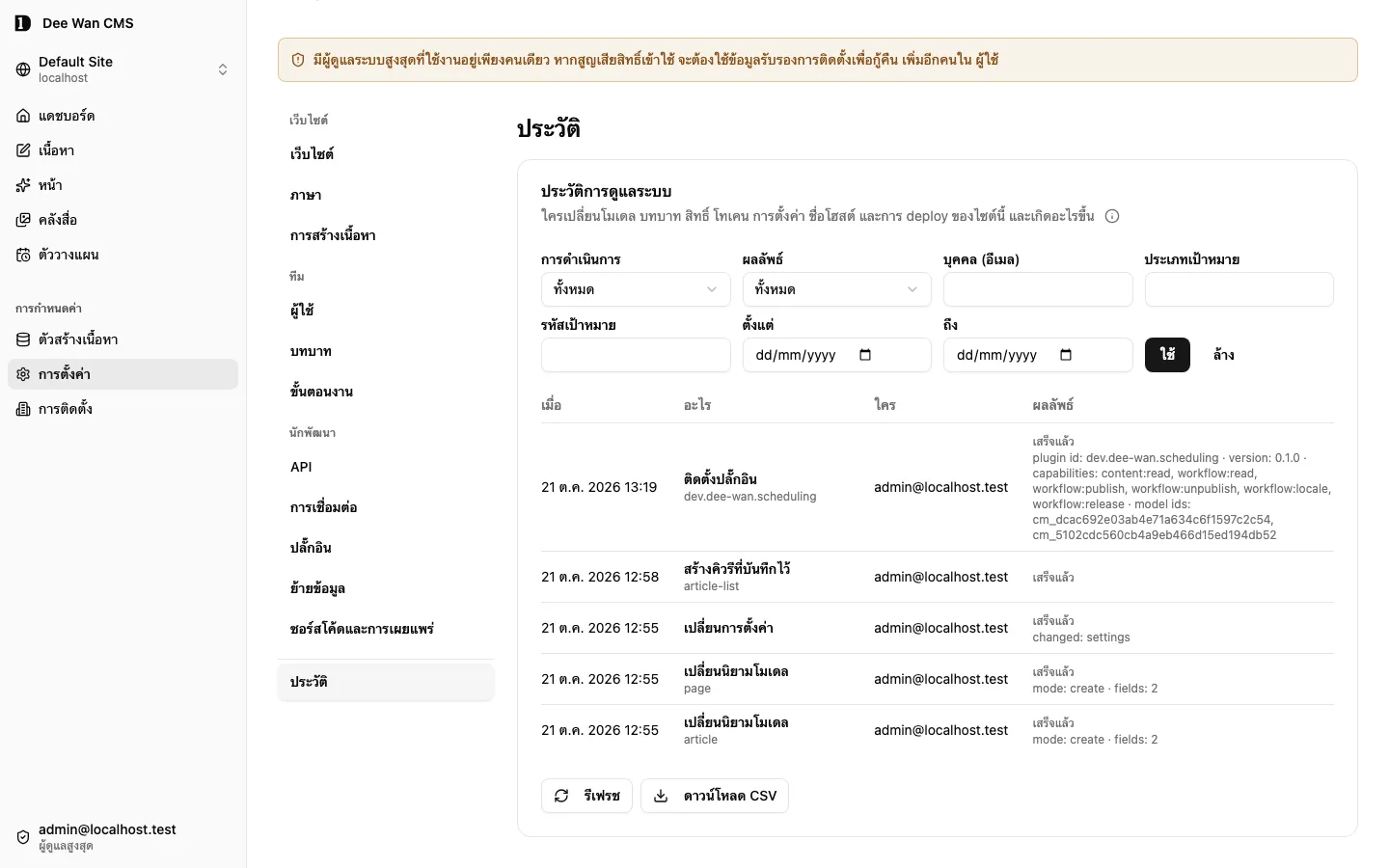Click the warning shield icon in the banner
The image size is (1389, 868).
point(298,60)
